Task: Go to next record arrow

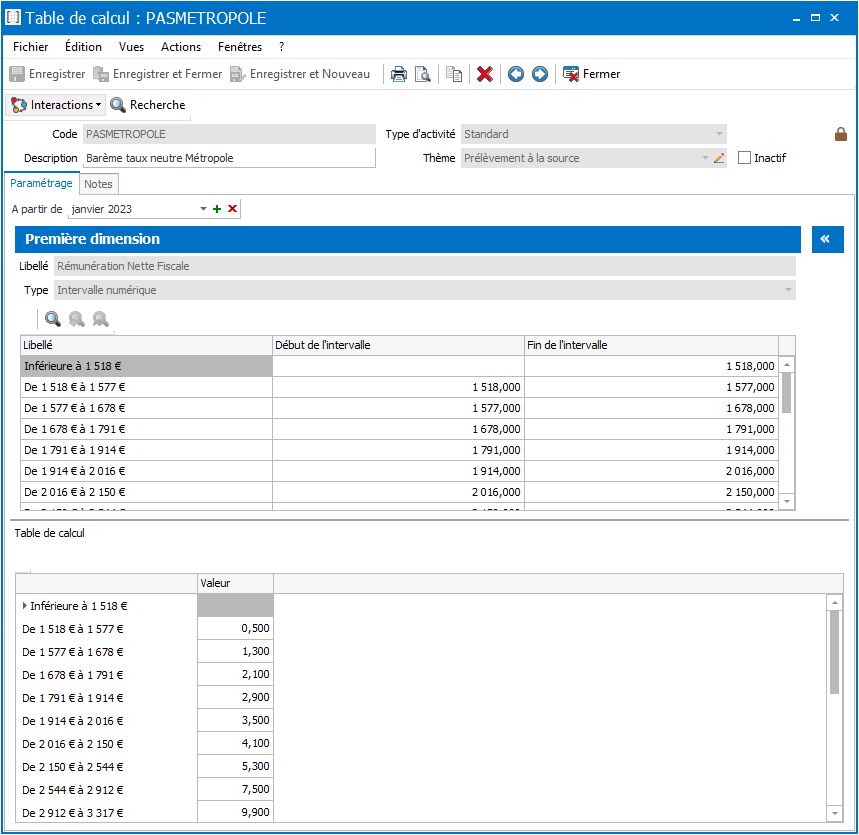Action: [x=540, y=74]
